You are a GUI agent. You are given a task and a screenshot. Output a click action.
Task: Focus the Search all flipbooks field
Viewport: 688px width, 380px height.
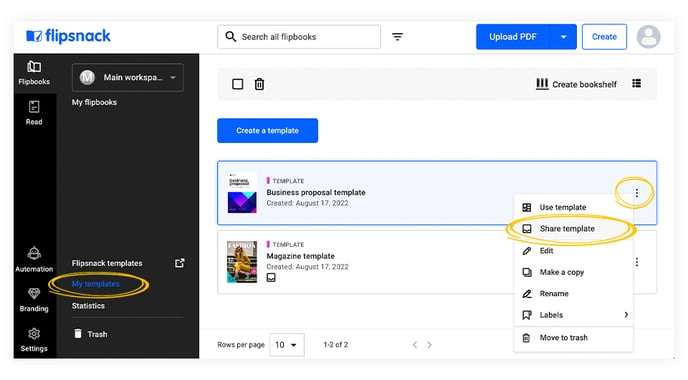pos(299,37)
